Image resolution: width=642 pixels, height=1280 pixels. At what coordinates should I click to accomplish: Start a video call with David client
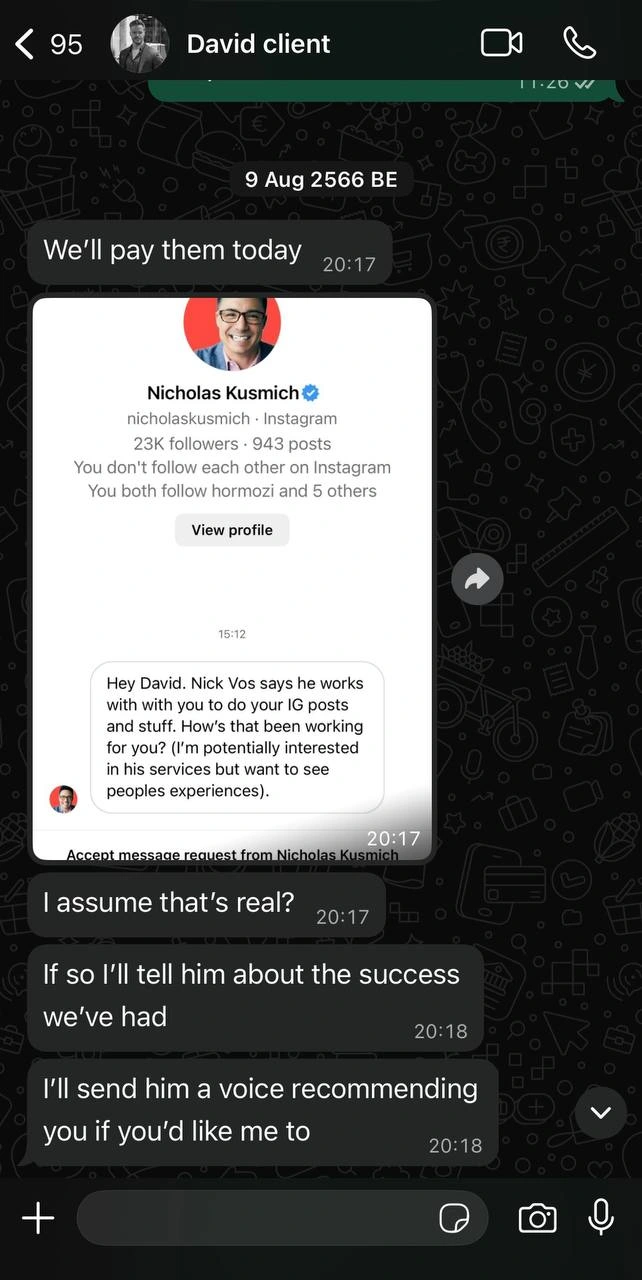pos(502,43)
